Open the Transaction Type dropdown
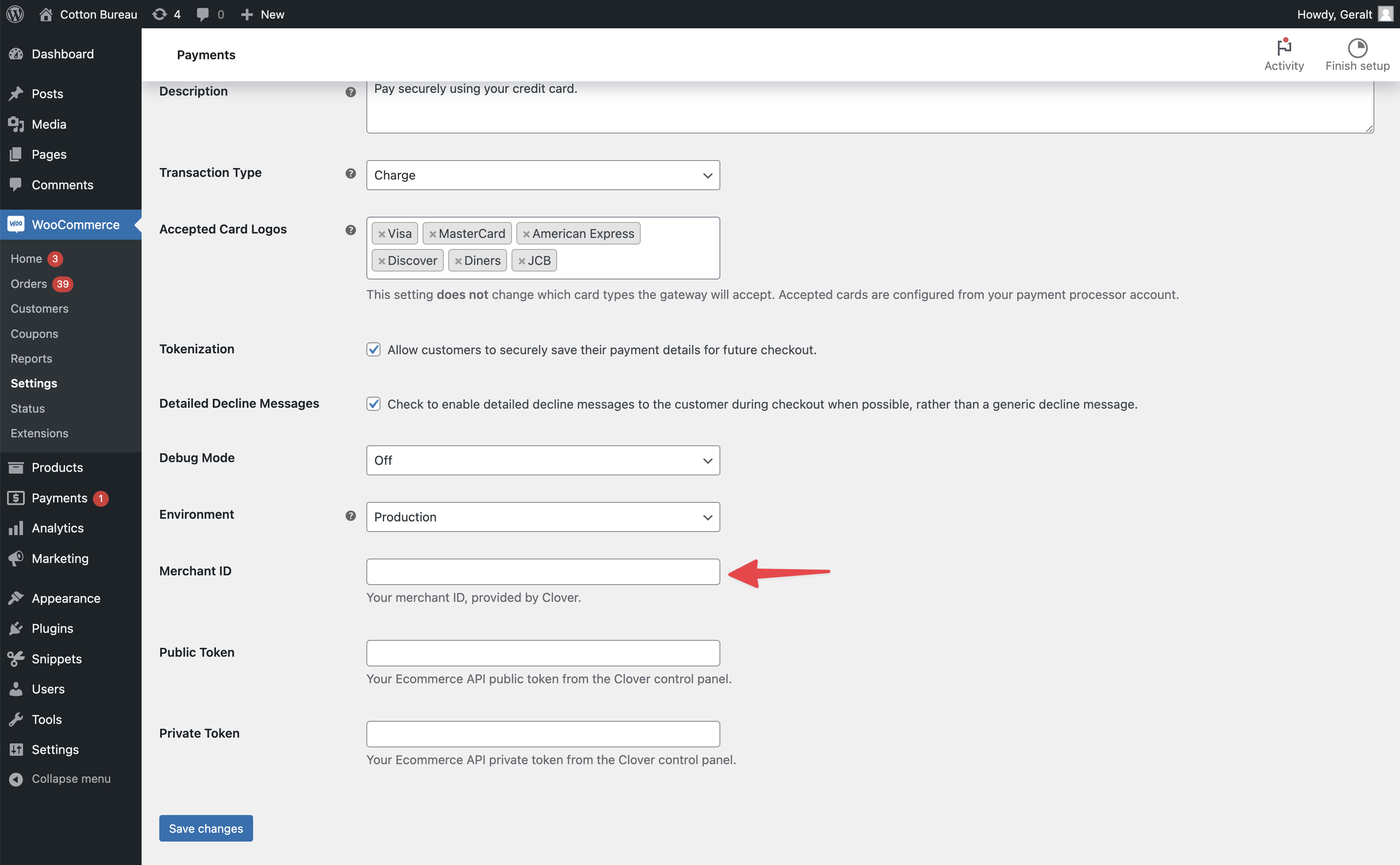The width and height of the screenshot is (1400, 865). click(542, 175)
